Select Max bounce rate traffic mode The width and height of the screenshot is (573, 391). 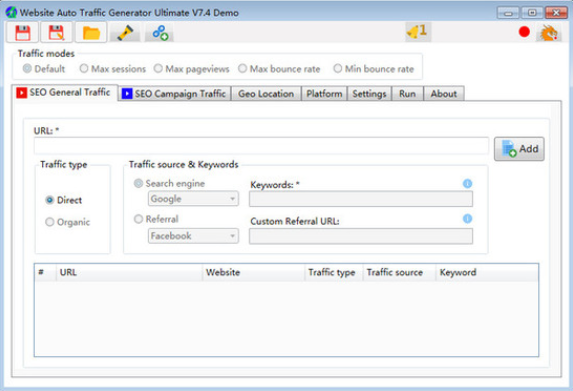pyautogui.click(x=279, y=69)
